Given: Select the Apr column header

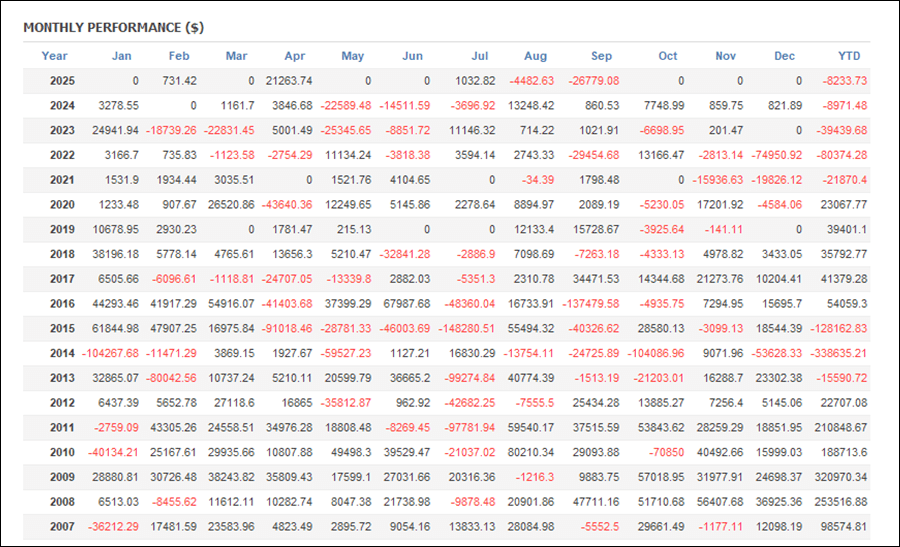Looking at the screenshot, I should [x=294, y=56].
